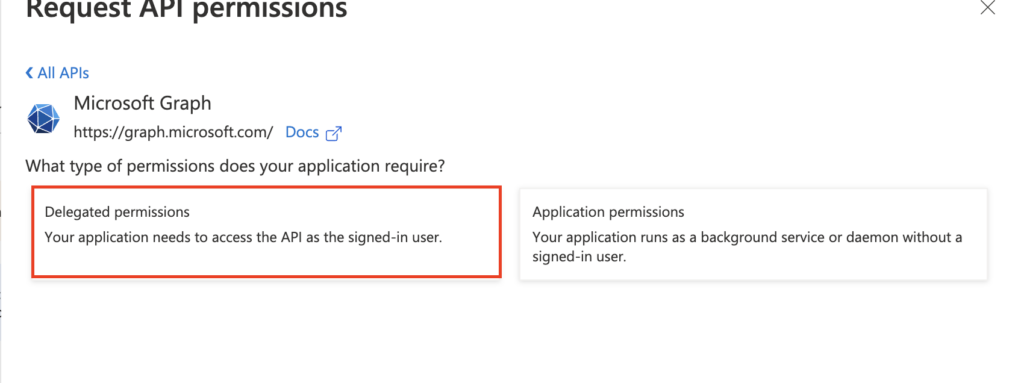1024x383 pixels.
Task: Click the permission type question text
Action: [235, 166]
